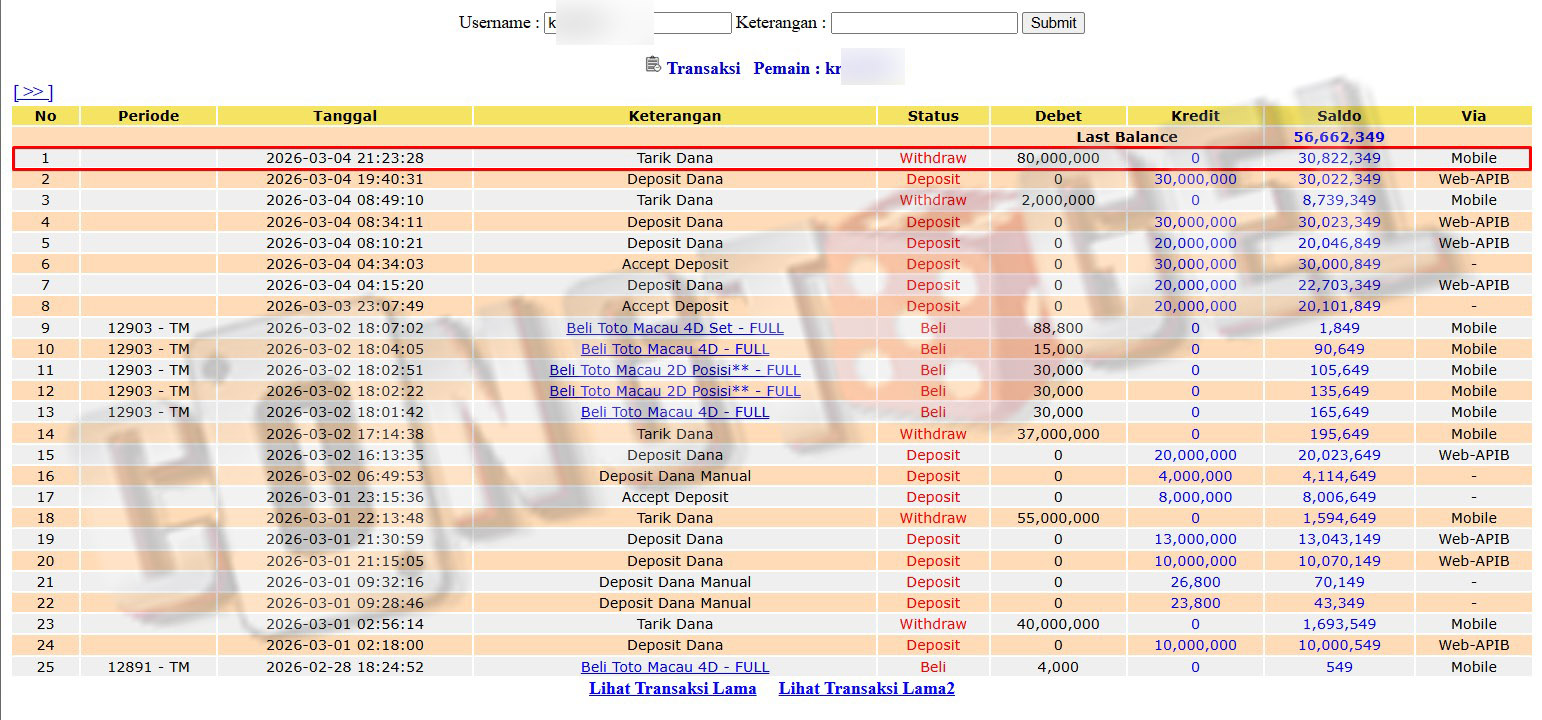
Task: Open Beli Toto Macau 4D link in row 25
Action: pos(674,667)
